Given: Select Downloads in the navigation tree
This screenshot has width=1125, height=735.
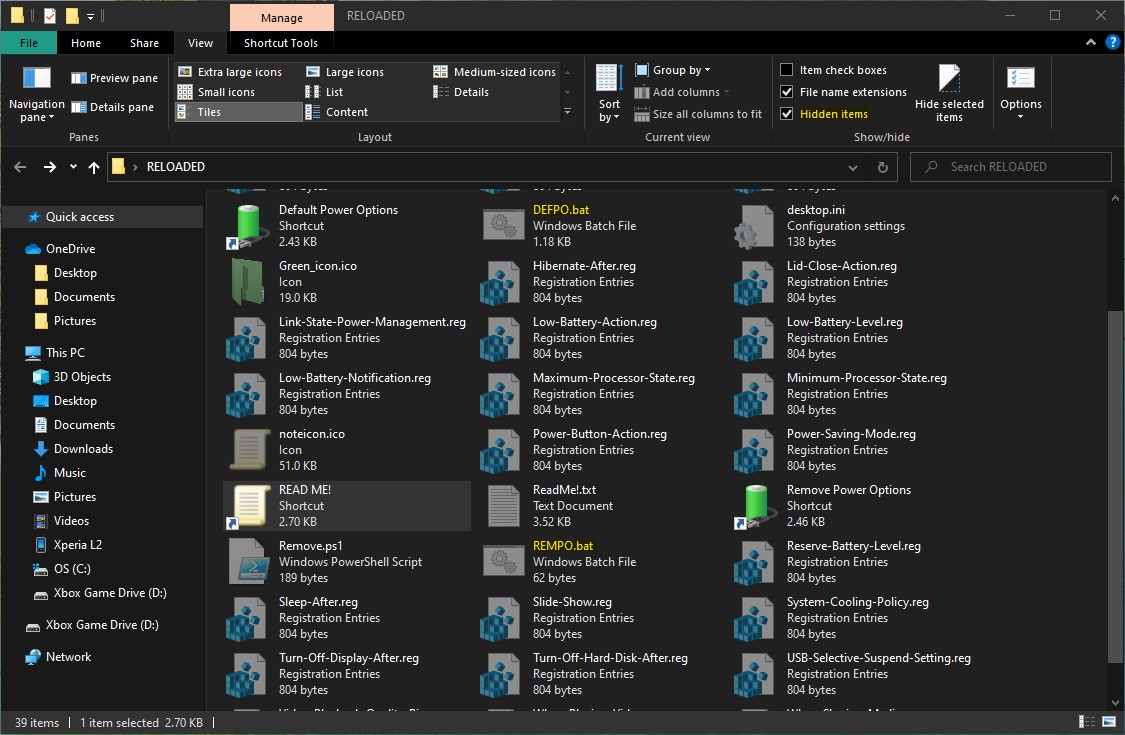Looking at the screenshot, I should coord(83,449).
